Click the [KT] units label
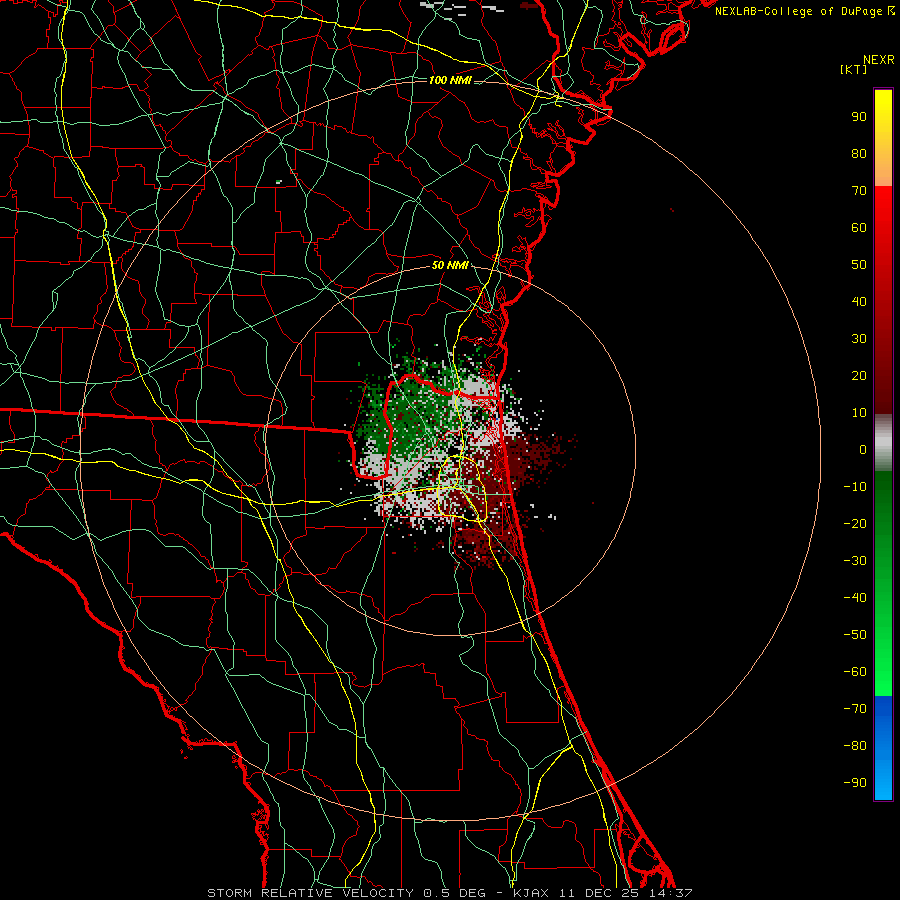The width and height of the screenshot is (900, 900). pyautogui.click(x=853, y=69)
